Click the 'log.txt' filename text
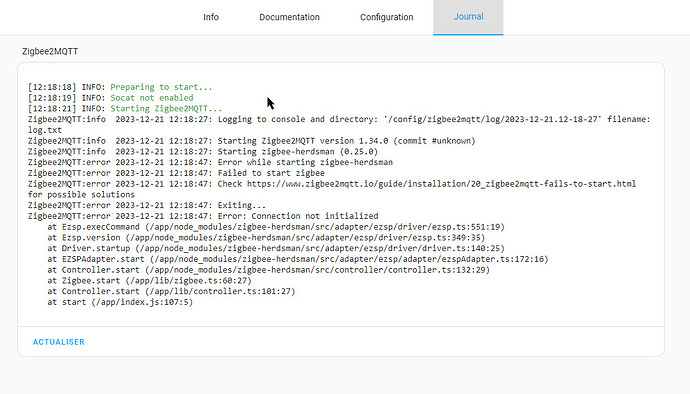Viewport: 690px width, 394px height. click(x=45, y=130)
